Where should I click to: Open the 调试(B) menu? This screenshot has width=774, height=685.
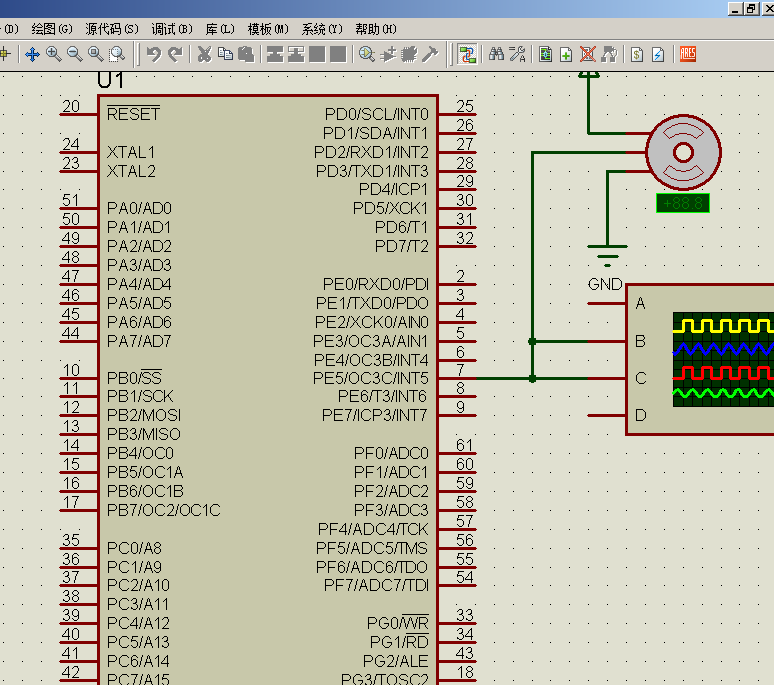tap(172, 29)
